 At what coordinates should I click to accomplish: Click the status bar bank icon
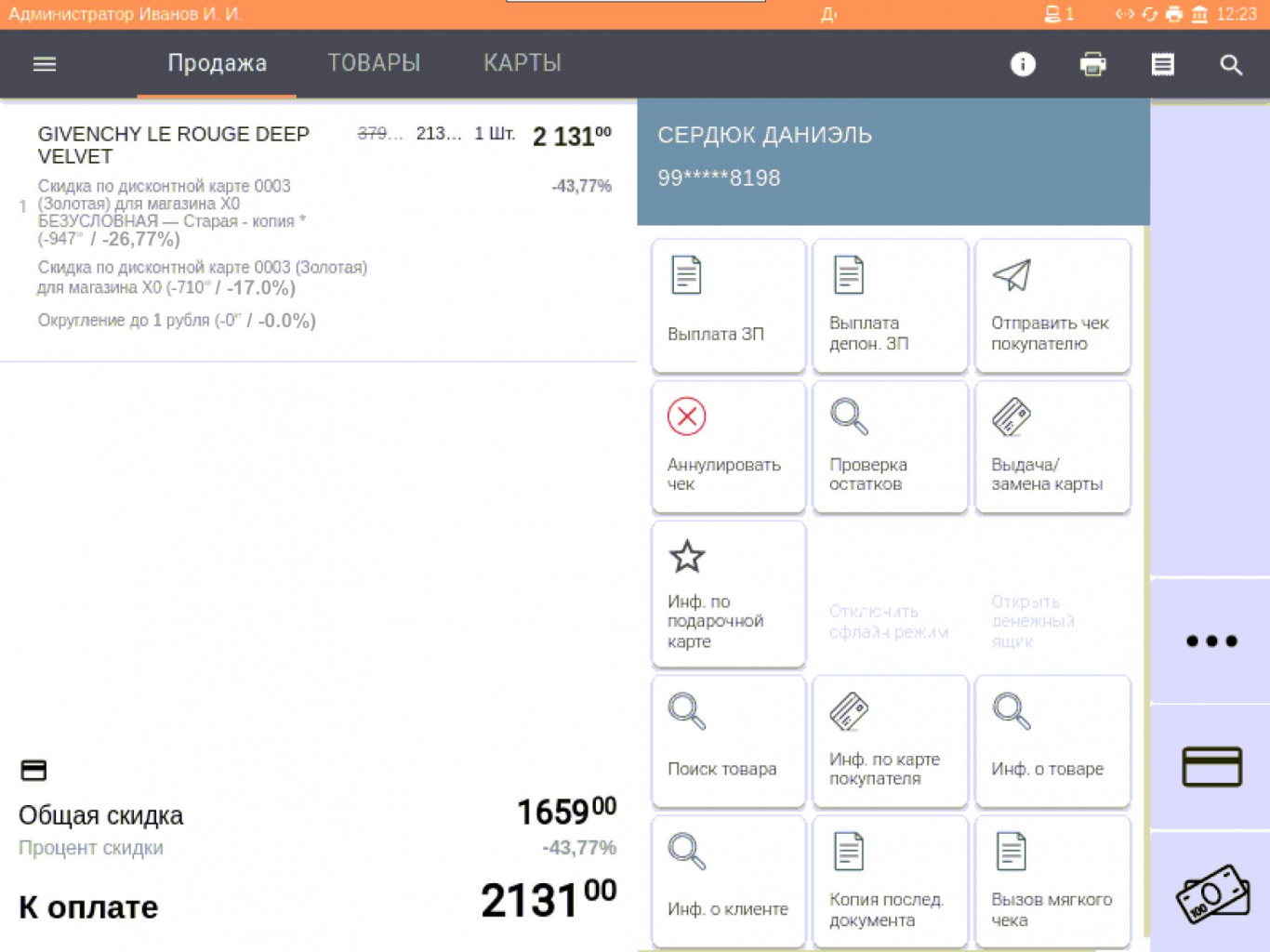1200,14
